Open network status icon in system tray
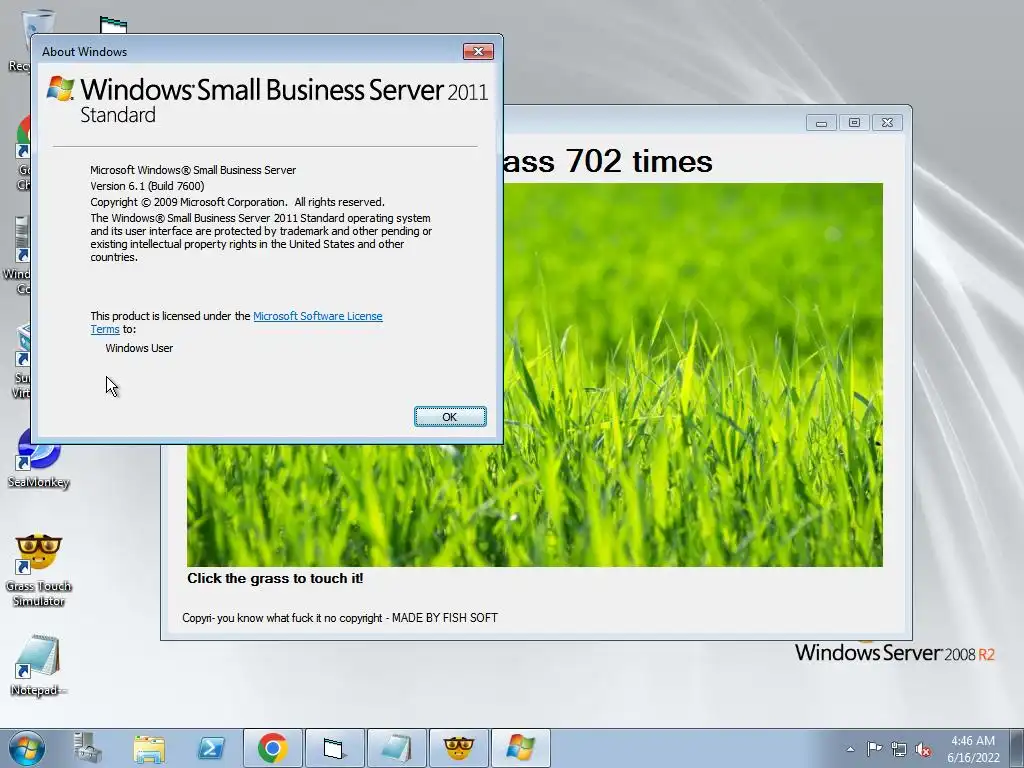This screenshot has width=1024, height=768. pos(899,749)
